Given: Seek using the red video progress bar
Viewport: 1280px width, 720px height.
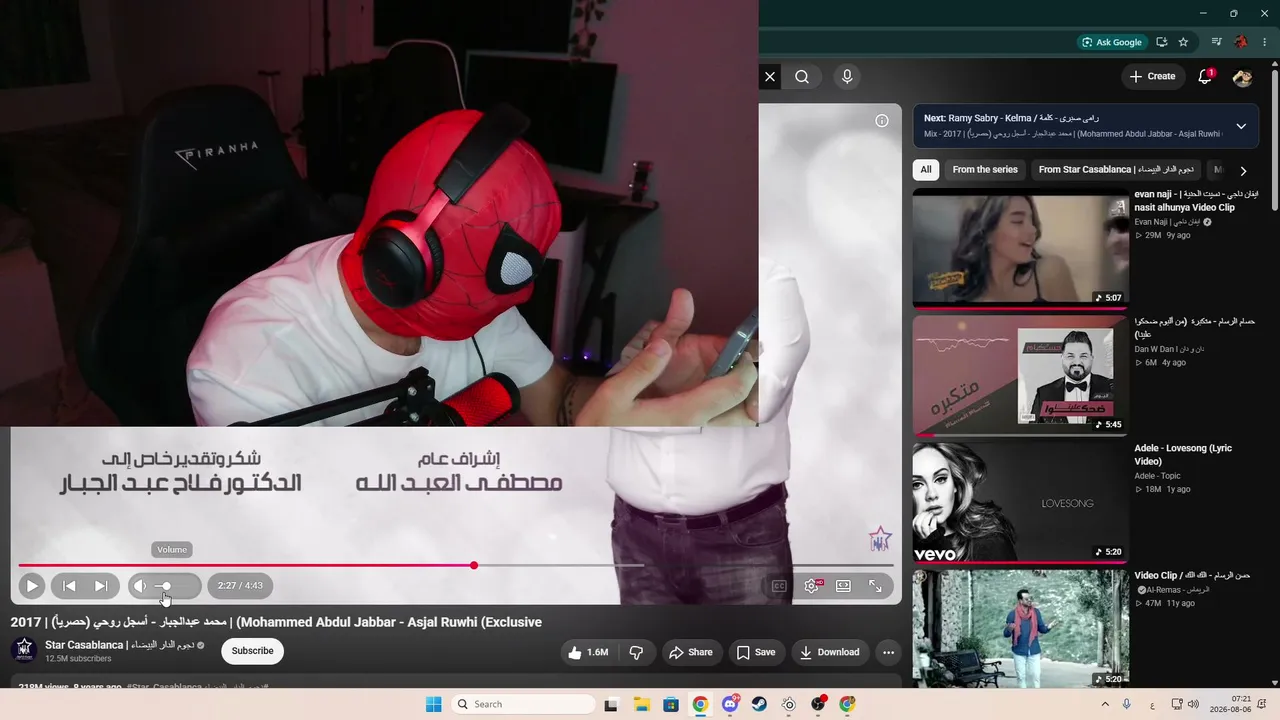Looking at the screenshot, I should [x=455, y=566].
